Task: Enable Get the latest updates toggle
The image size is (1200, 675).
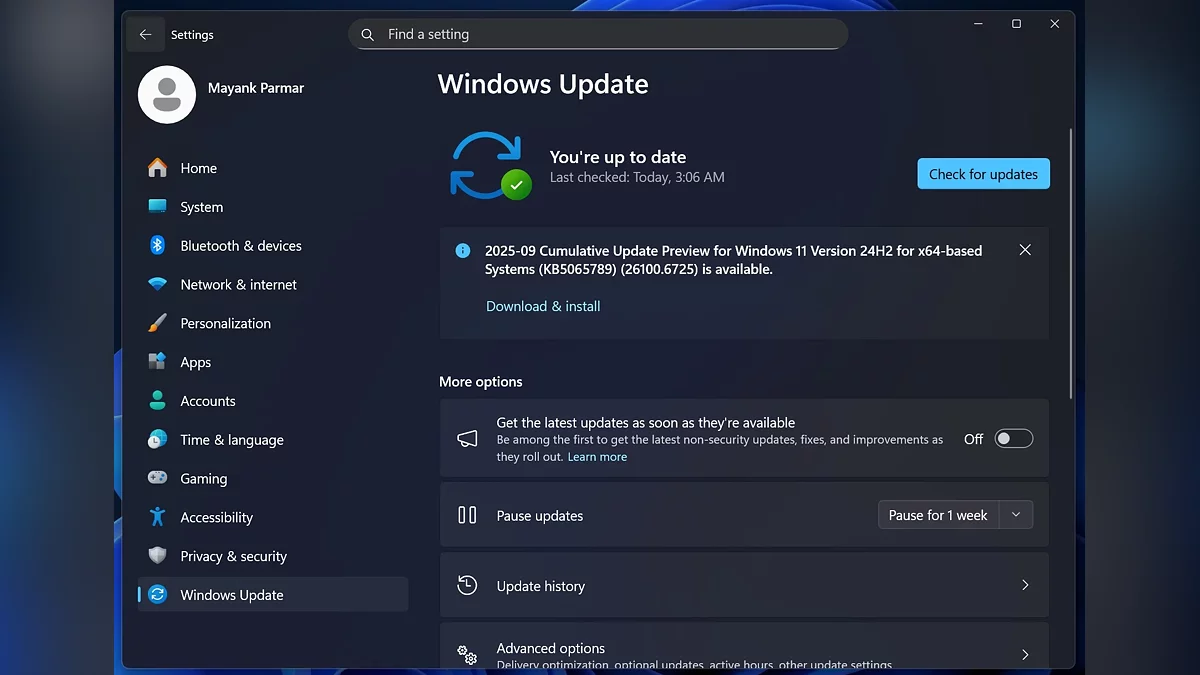Action: [1013, 439]
